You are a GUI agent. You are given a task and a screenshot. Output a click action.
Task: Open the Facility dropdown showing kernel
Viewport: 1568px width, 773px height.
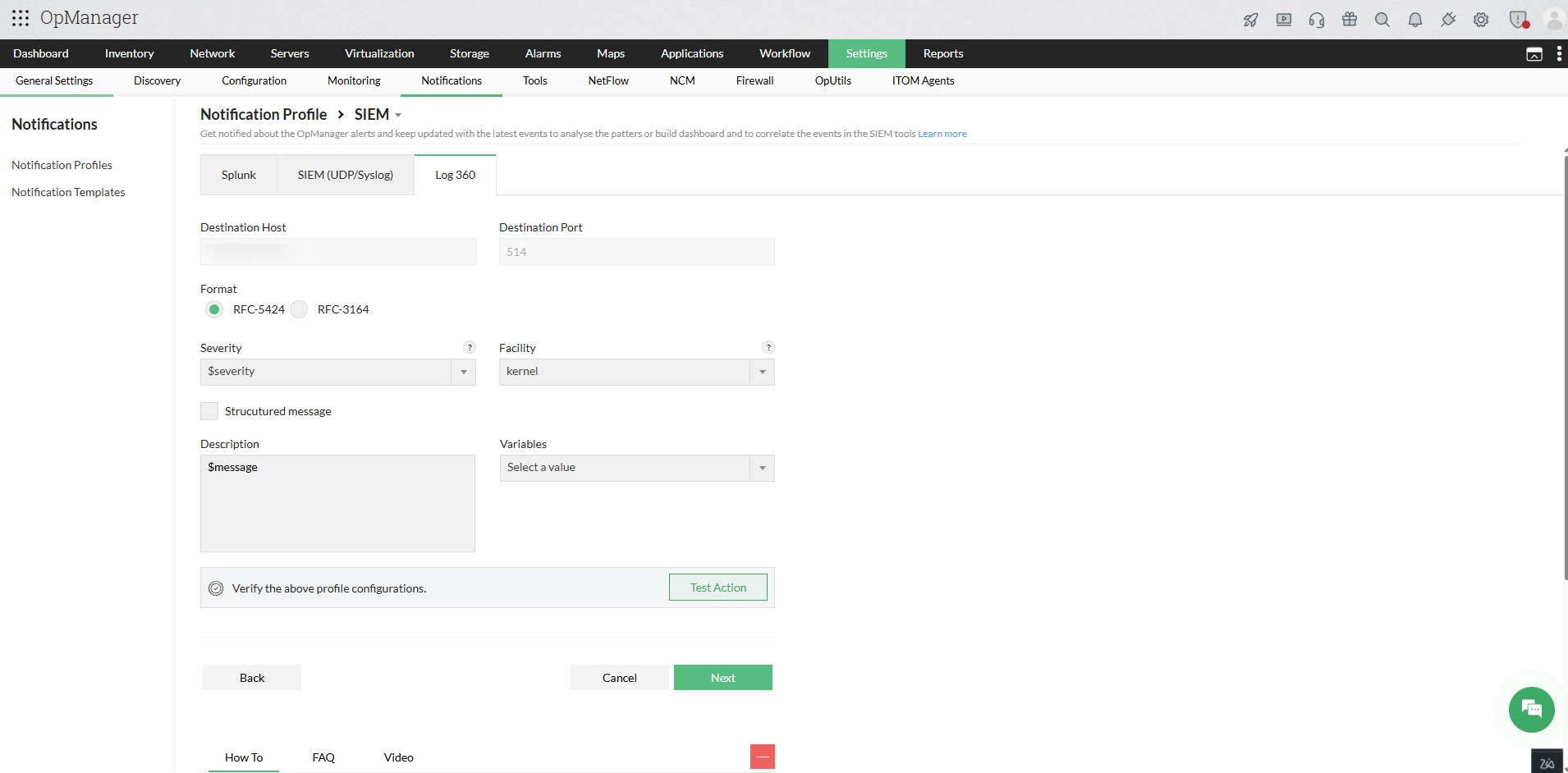637,372
